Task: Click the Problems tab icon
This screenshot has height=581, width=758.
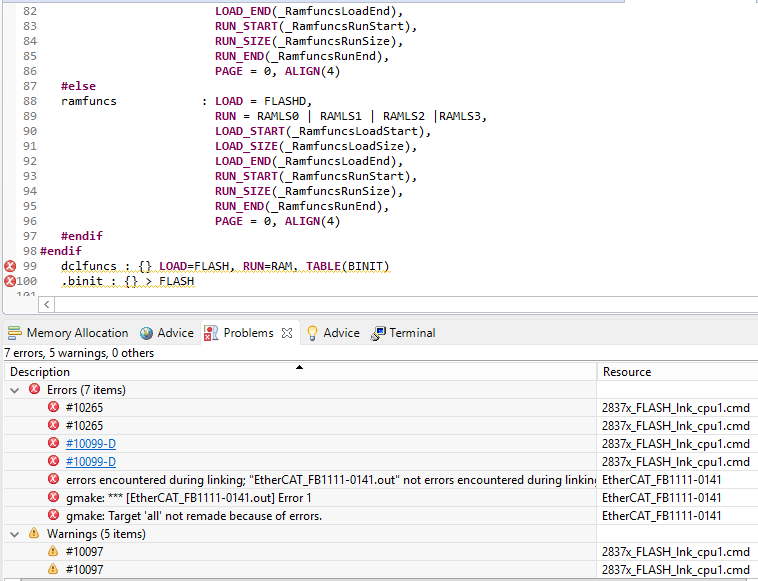Action: coord(211,333)
